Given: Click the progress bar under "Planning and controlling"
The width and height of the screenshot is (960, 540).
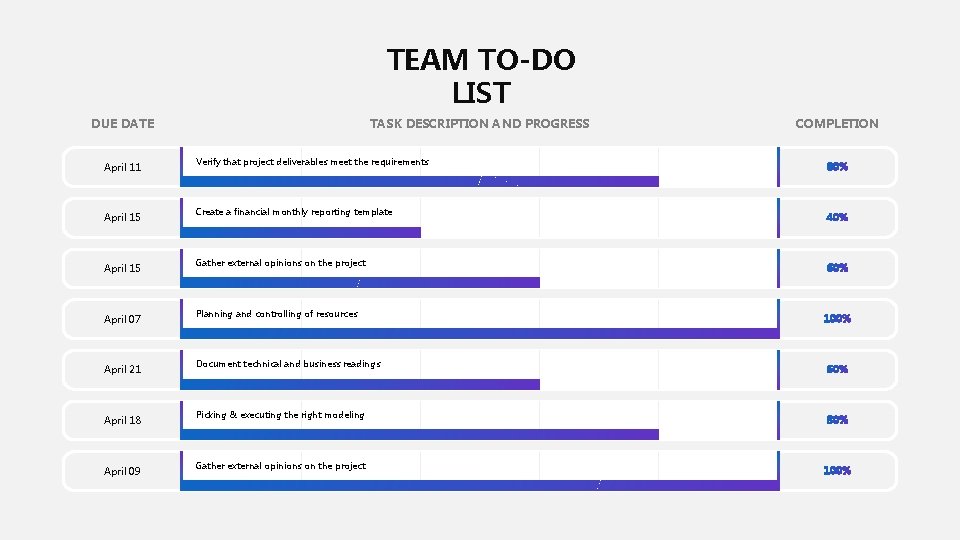Looking at the screenshot, I should (x=480, y=334).
